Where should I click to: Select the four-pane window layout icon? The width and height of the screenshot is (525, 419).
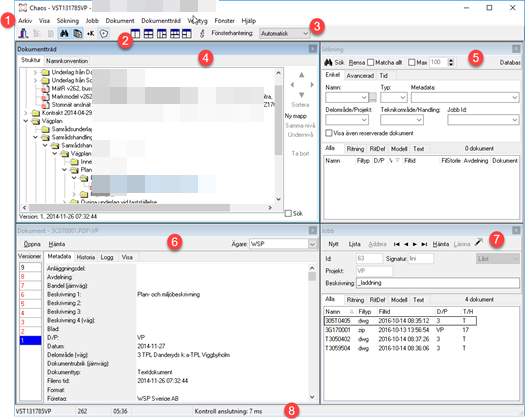coord(148,34)
